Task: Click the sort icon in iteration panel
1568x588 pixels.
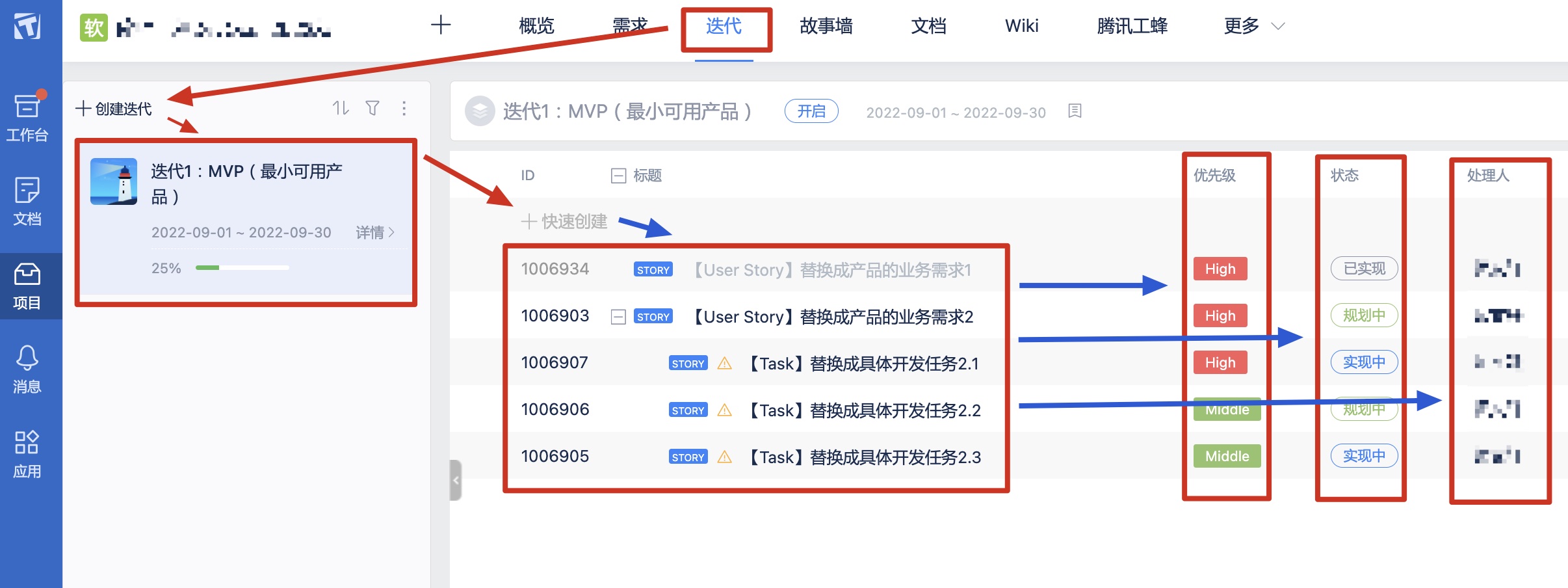Action: click(x=341, y=108)
